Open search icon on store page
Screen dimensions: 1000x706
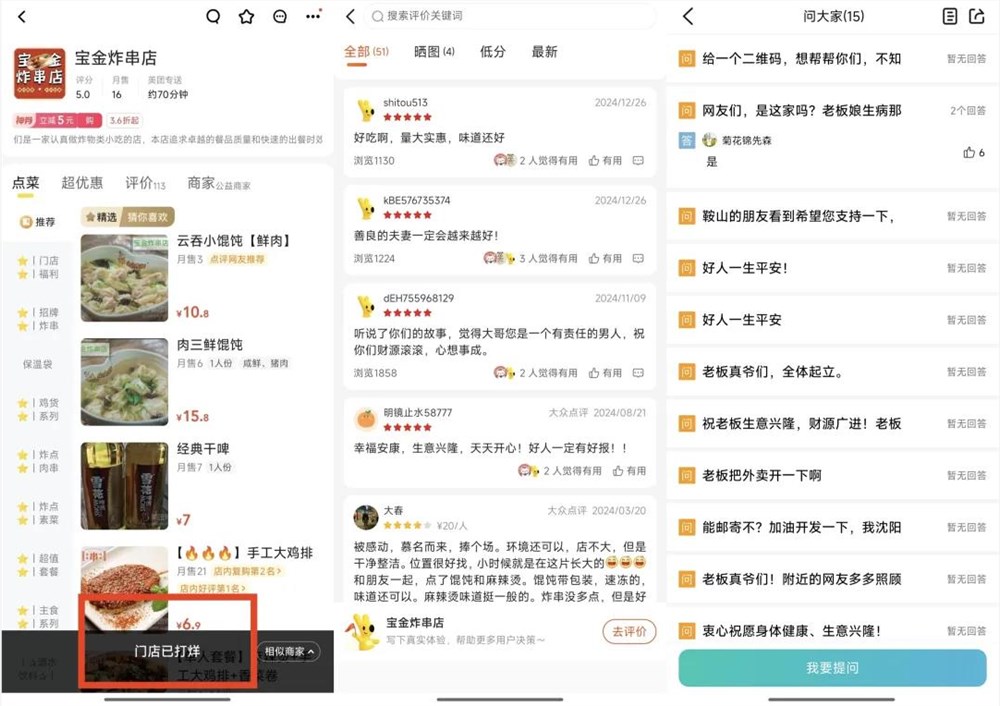(x=213, y=17)
